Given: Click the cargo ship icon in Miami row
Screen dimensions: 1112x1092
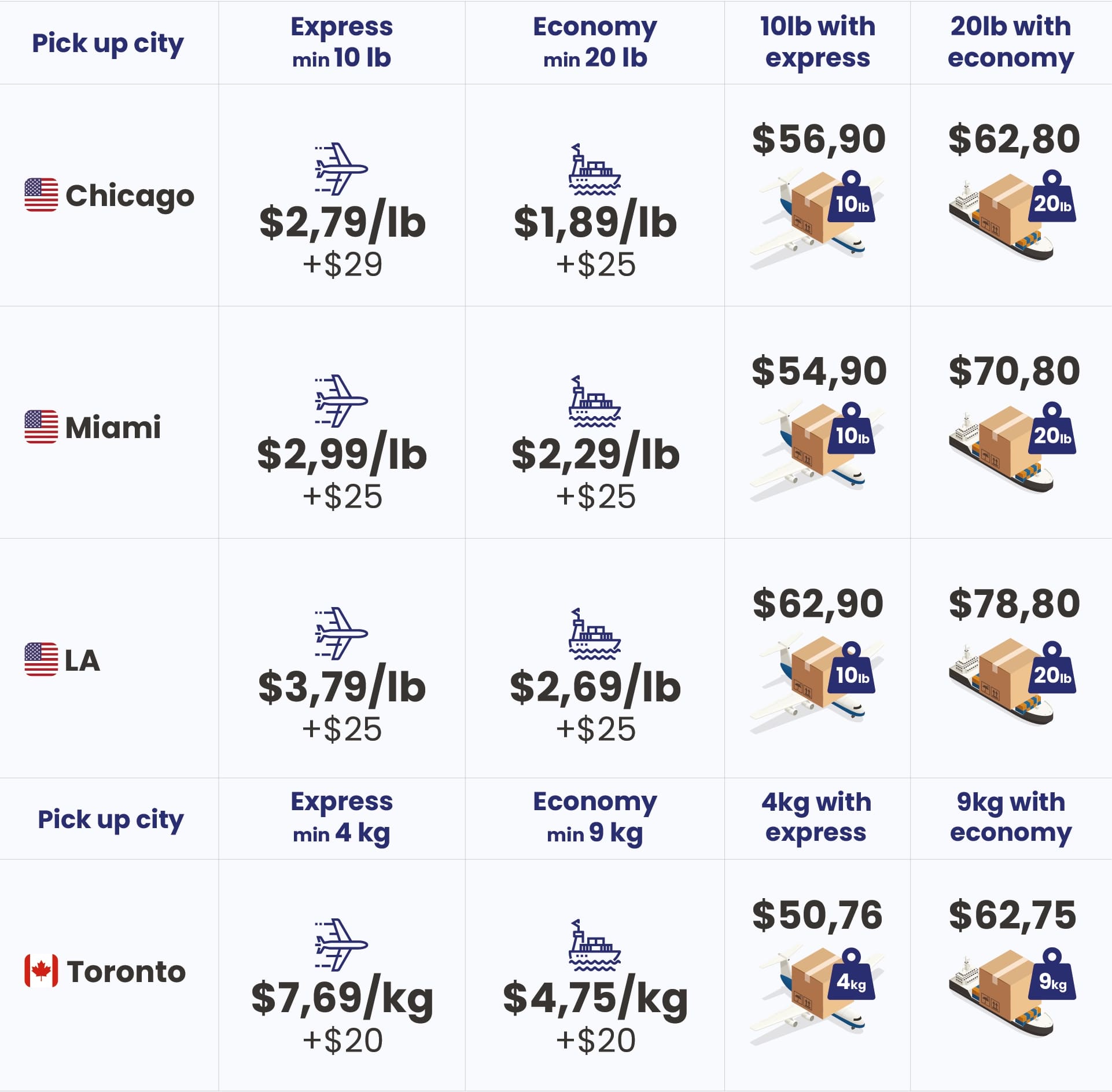Looking at the screenshot, I should tap(595, 401).
